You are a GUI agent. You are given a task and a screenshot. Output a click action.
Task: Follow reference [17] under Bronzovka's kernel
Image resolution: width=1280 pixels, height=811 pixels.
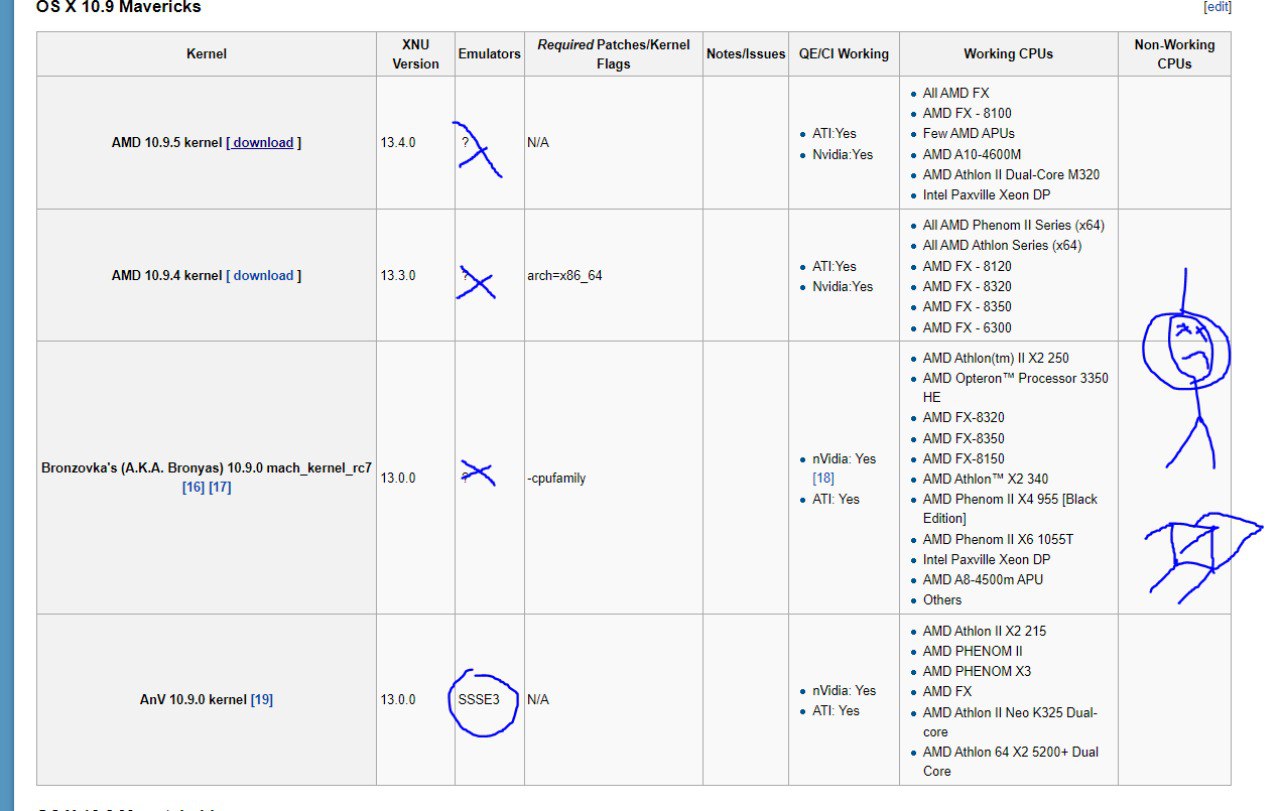pos(220,487)
